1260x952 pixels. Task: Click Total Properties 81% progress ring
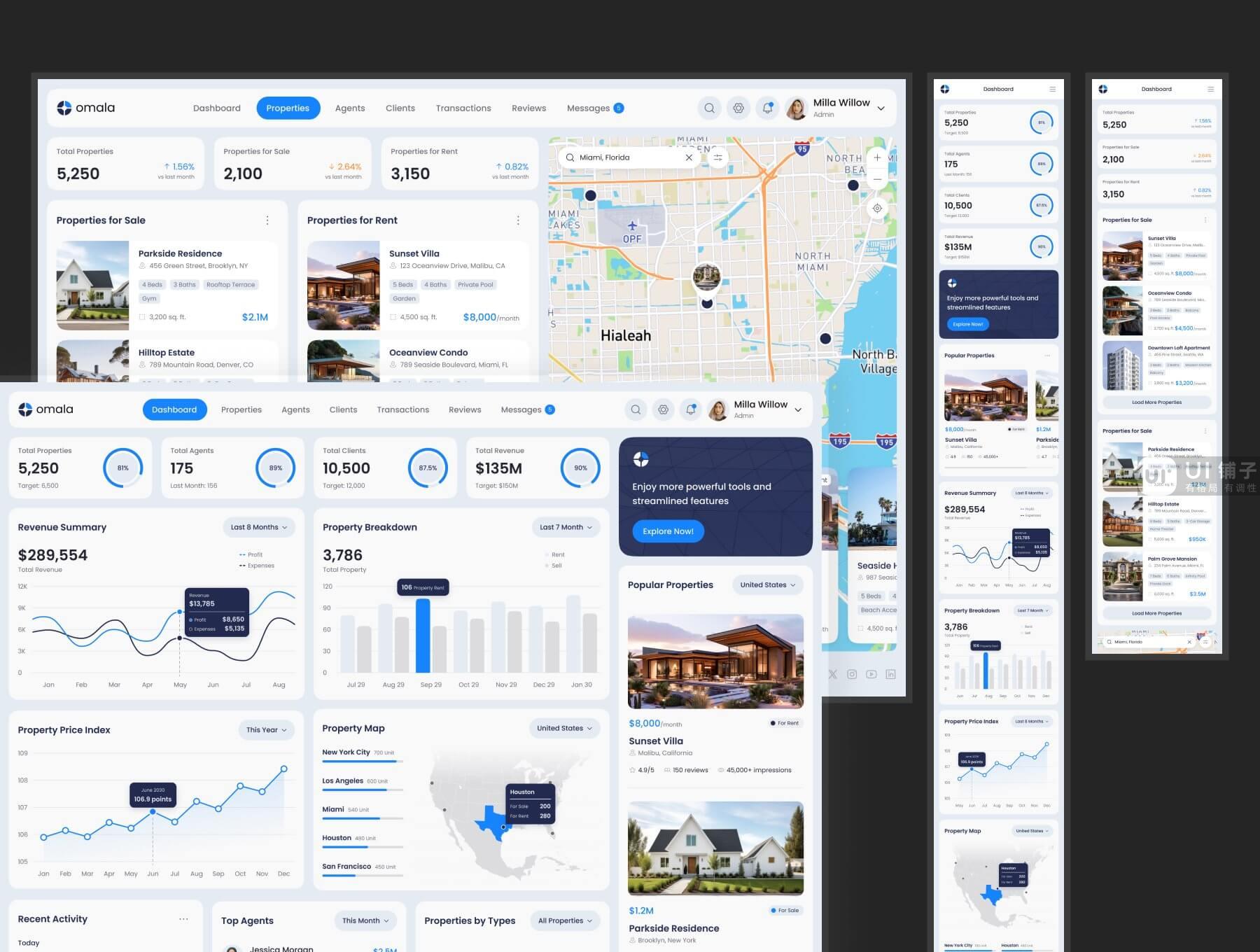click(x=122, y=468)
